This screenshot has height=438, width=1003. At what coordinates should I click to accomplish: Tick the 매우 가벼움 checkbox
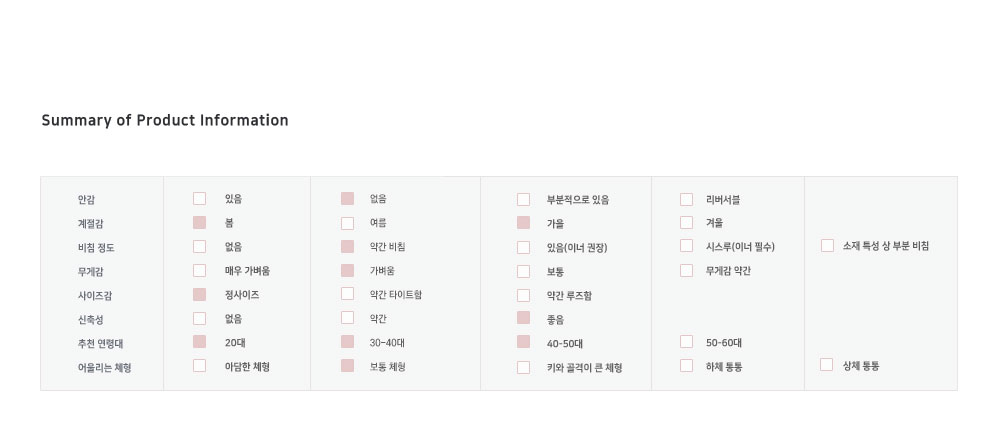point(200,270)
